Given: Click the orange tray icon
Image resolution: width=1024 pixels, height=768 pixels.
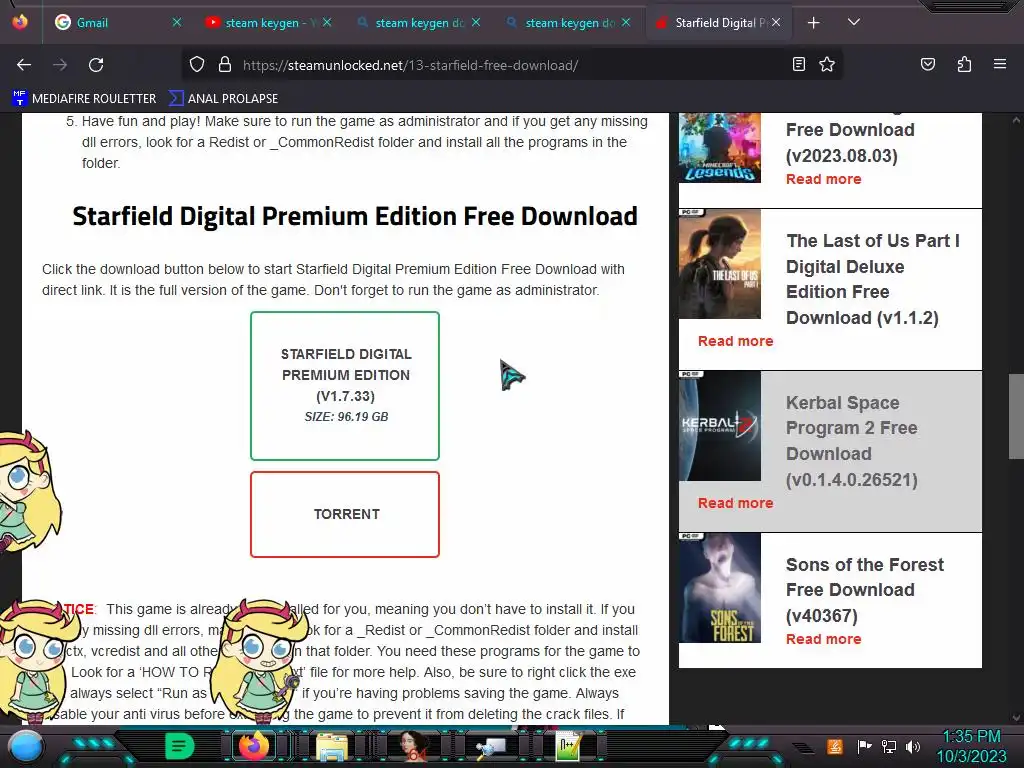Looking at the screenshot, I should tap(834, 746).
